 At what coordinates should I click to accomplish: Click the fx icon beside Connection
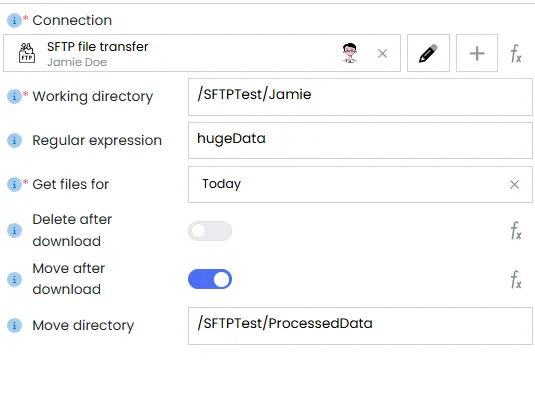pos(516,54)
